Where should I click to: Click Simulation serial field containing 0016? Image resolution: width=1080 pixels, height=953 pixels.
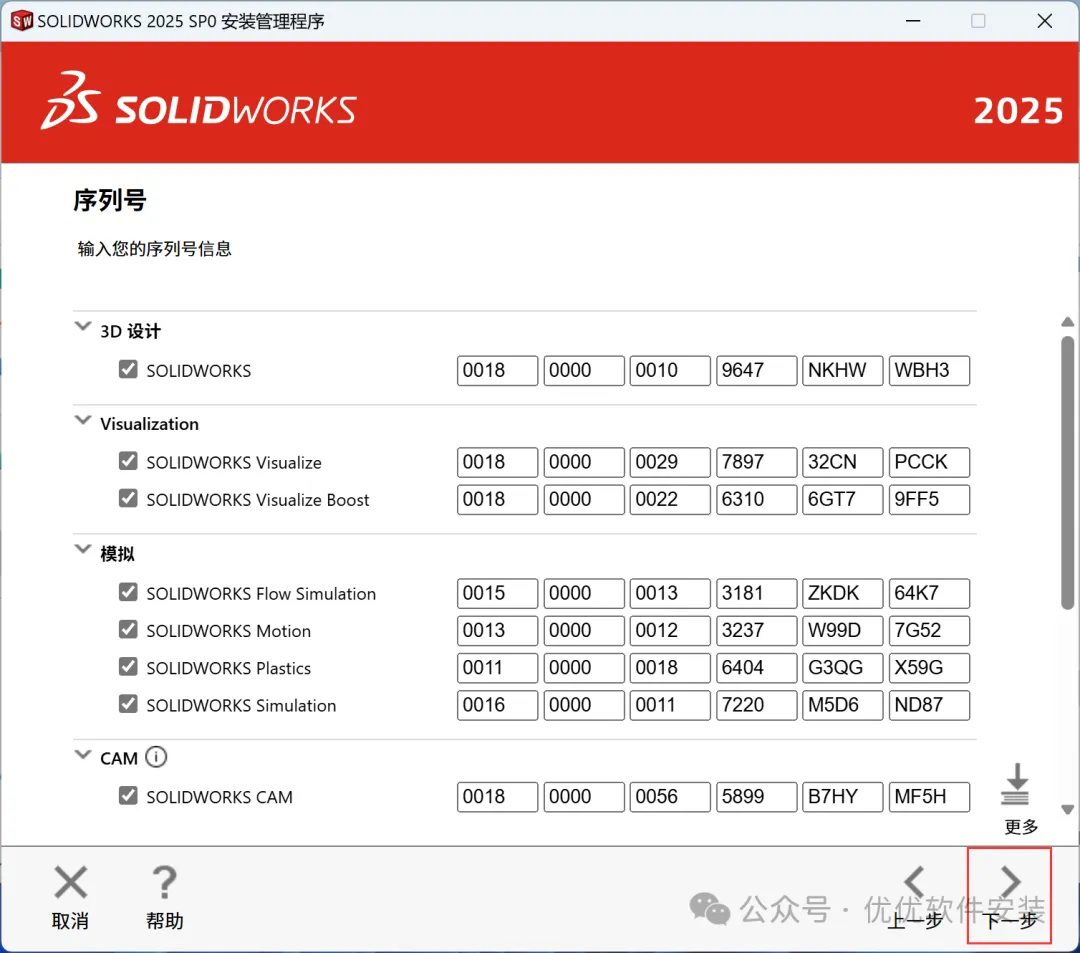(497, 705)
